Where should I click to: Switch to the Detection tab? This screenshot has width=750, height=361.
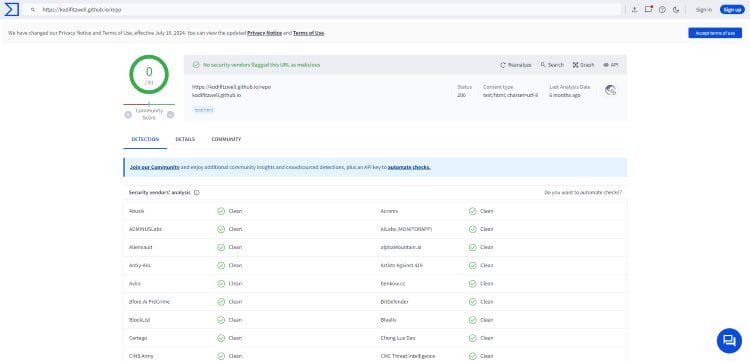(145, 139)
